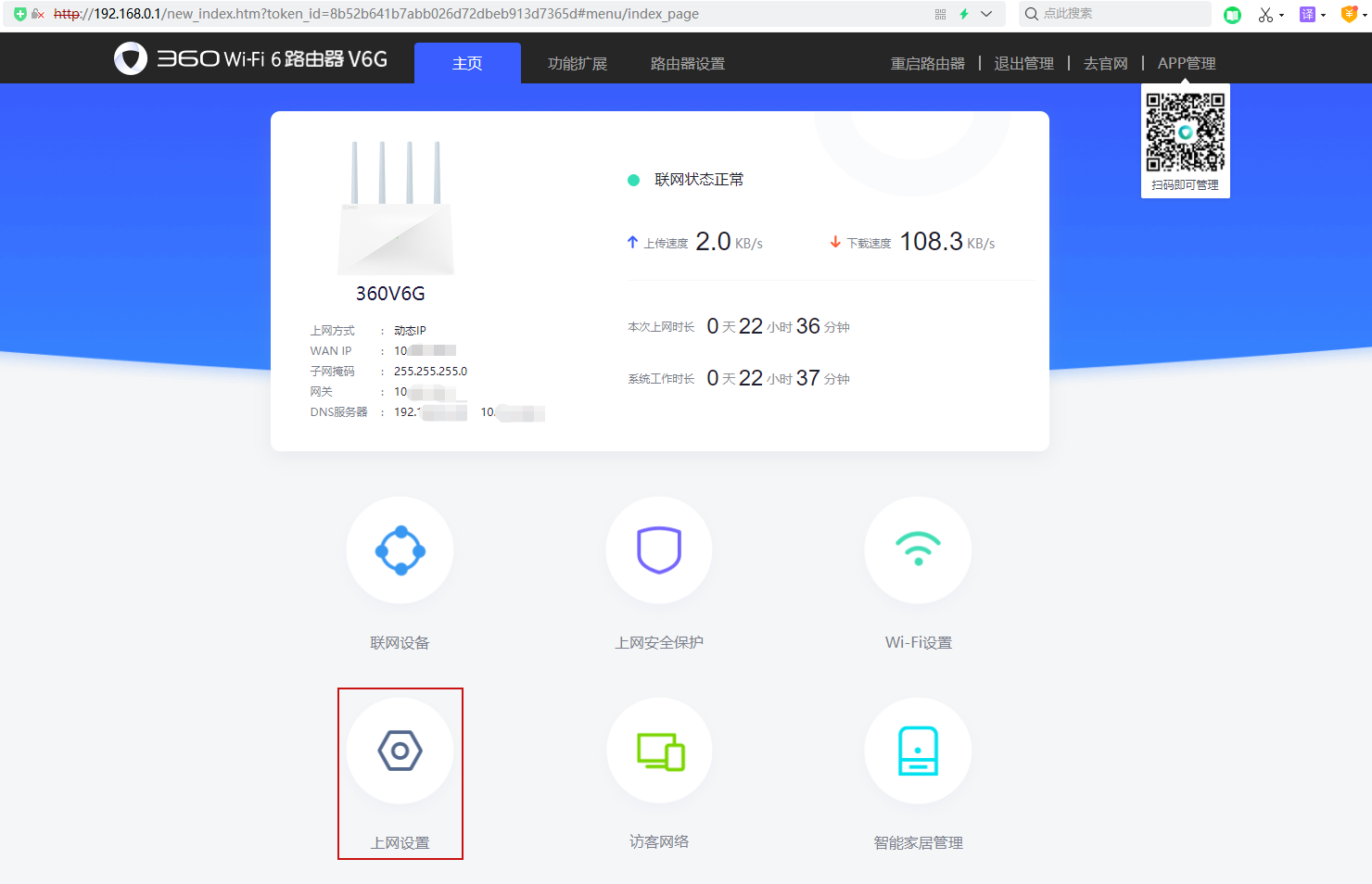Click APP管理 link
The width and height of the screenshot is (1372, 884).
click(1186, 63)
